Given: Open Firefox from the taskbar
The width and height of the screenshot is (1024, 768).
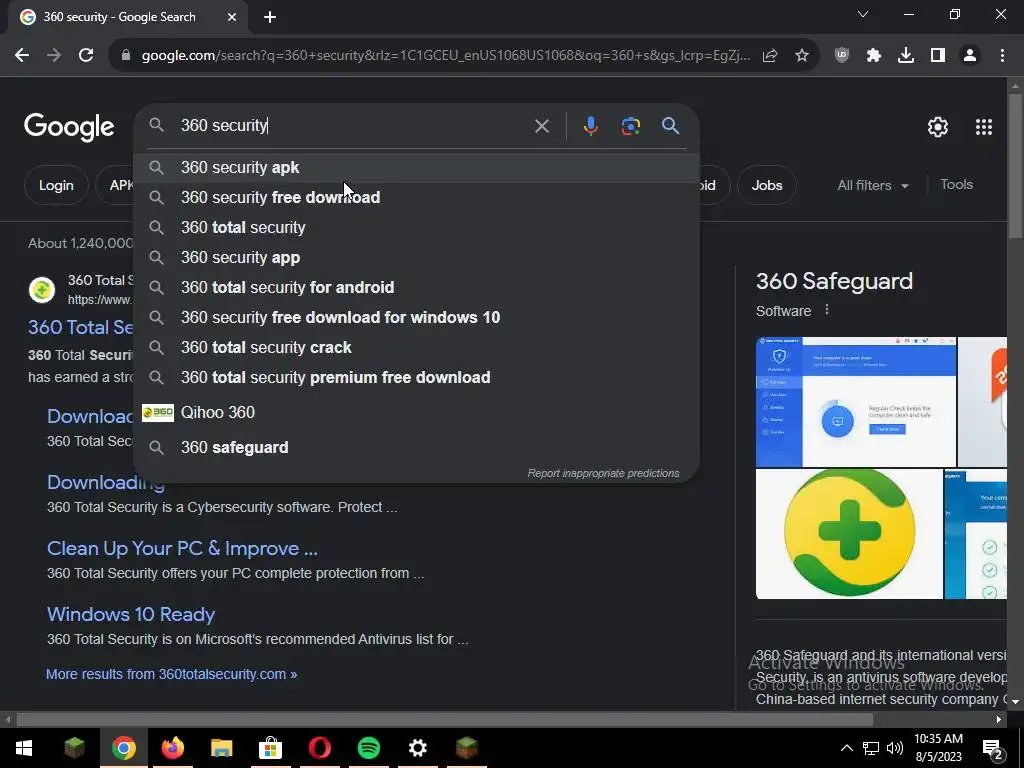Looking at the screenshot, I should [x=172, y=748].
